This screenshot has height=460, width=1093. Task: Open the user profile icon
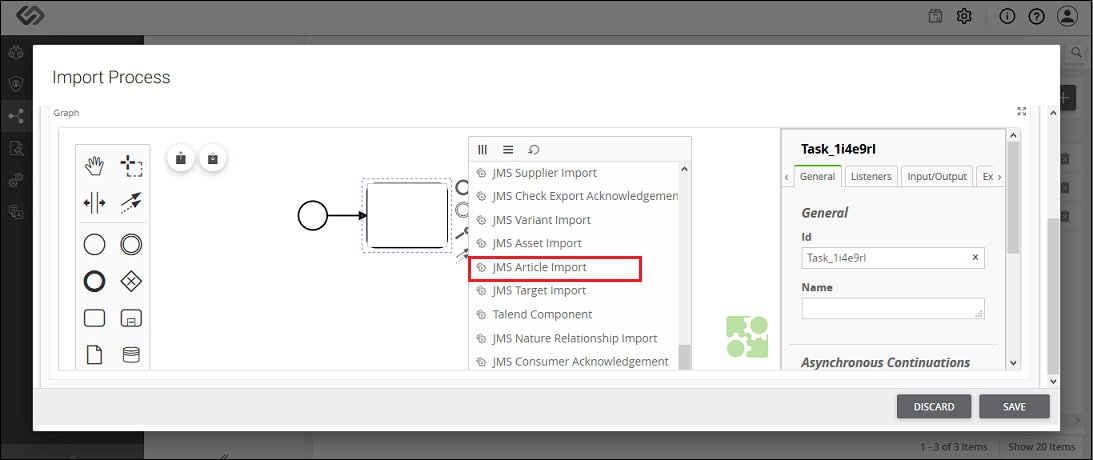tap(1068, 16)
